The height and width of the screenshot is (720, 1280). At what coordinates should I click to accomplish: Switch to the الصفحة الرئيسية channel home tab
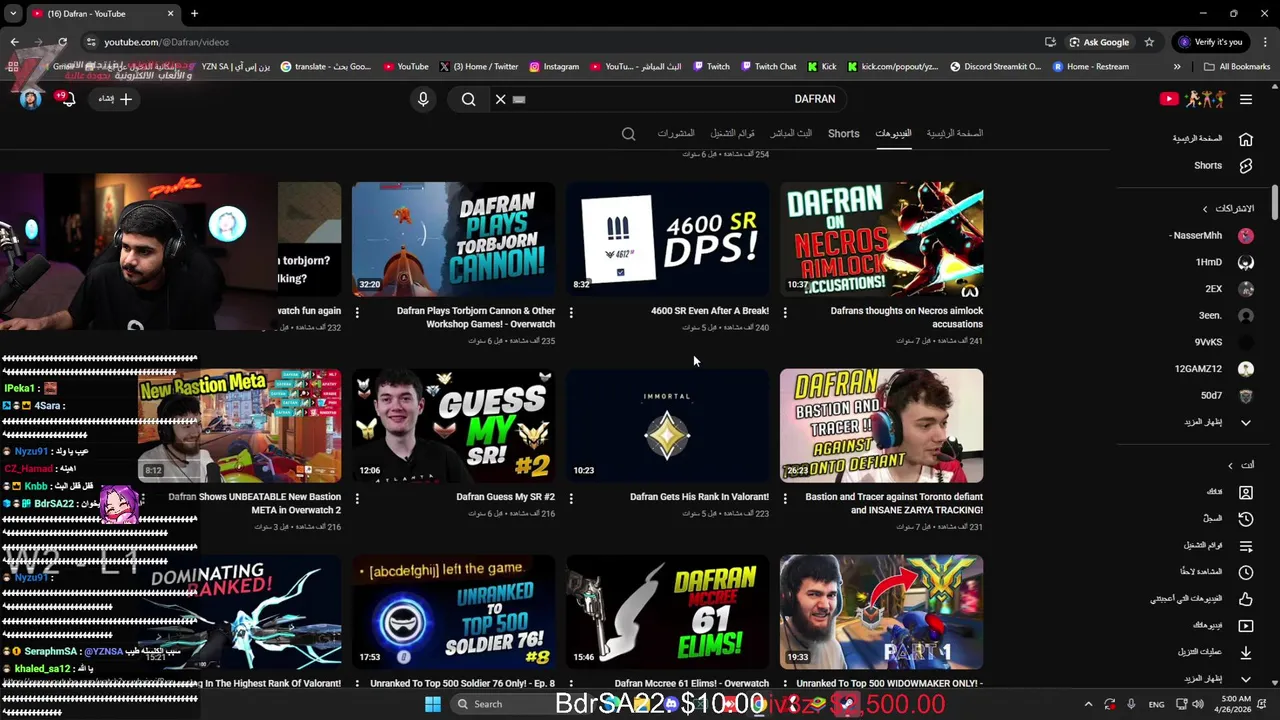[954, 134]
